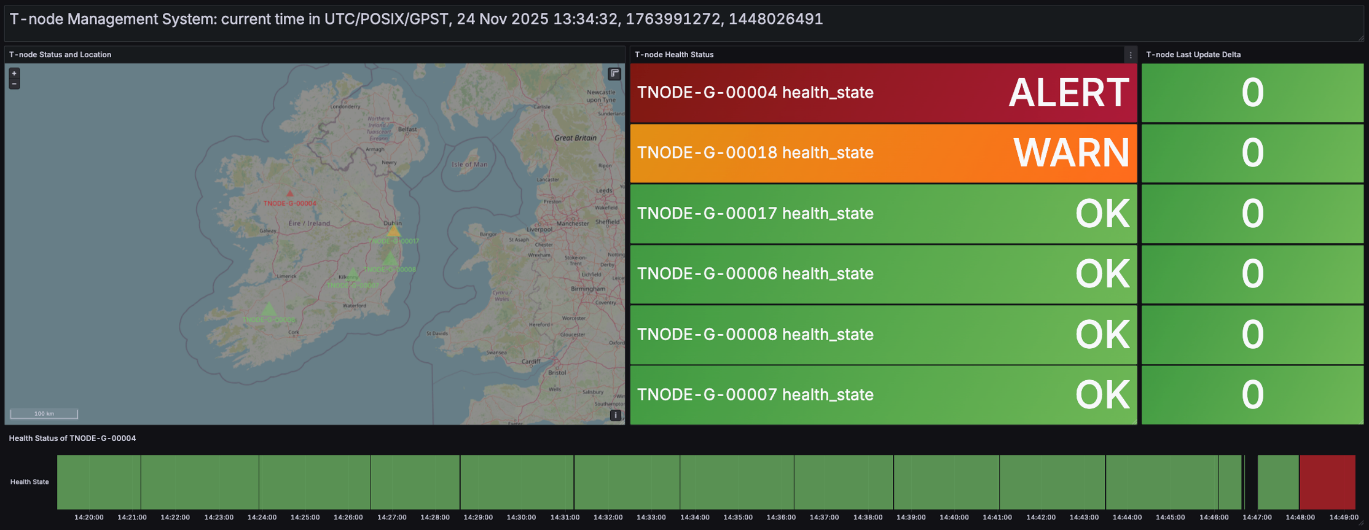The height and width of the screenshot is (530, 1369).
Task: Select the green TNODE-G-00007 marker near Kilkenny
Action: [352, 273]
